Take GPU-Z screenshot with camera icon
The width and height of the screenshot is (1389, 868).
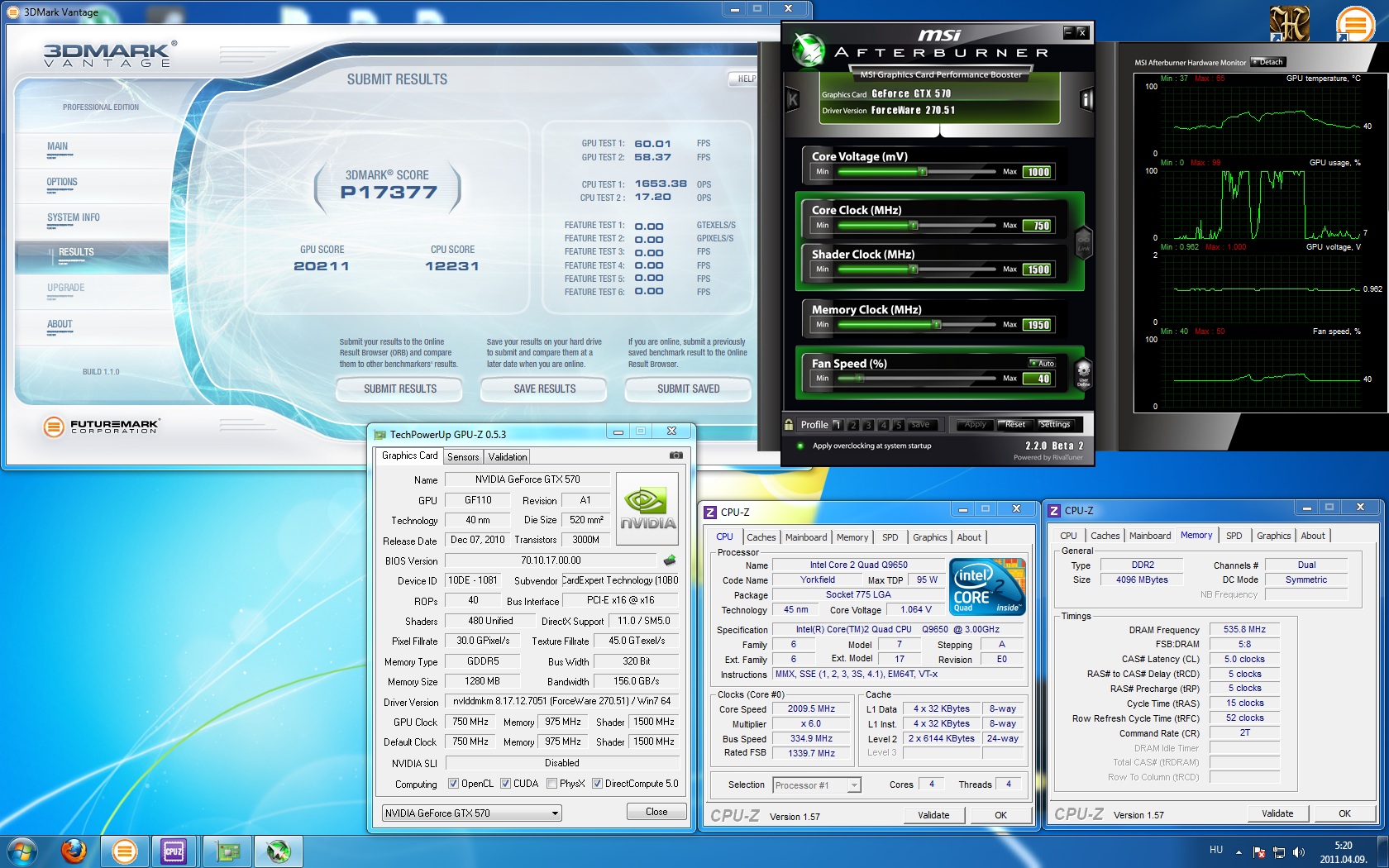click(676, 455)
